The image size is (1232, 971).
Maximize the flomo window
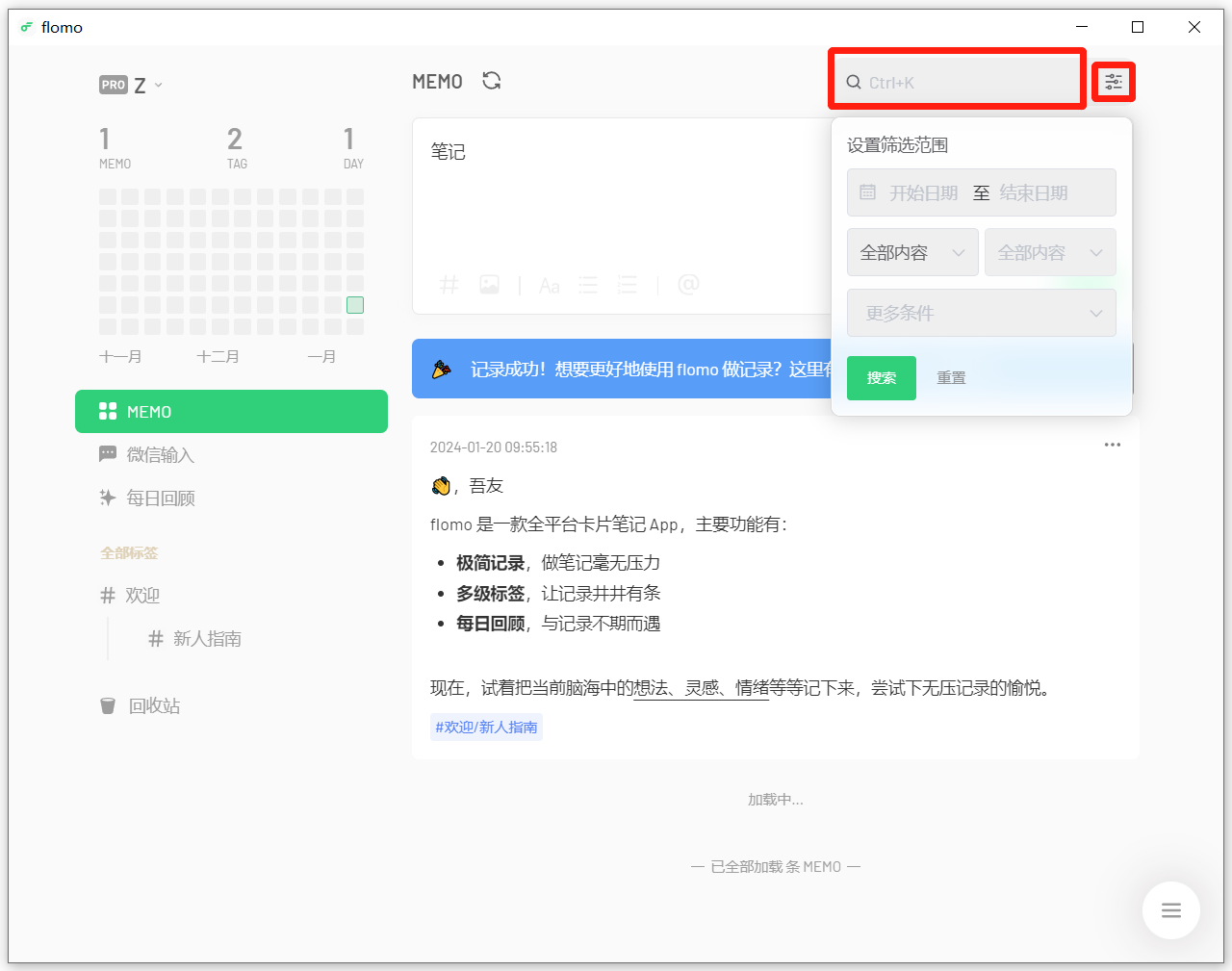click(1138, 27)
